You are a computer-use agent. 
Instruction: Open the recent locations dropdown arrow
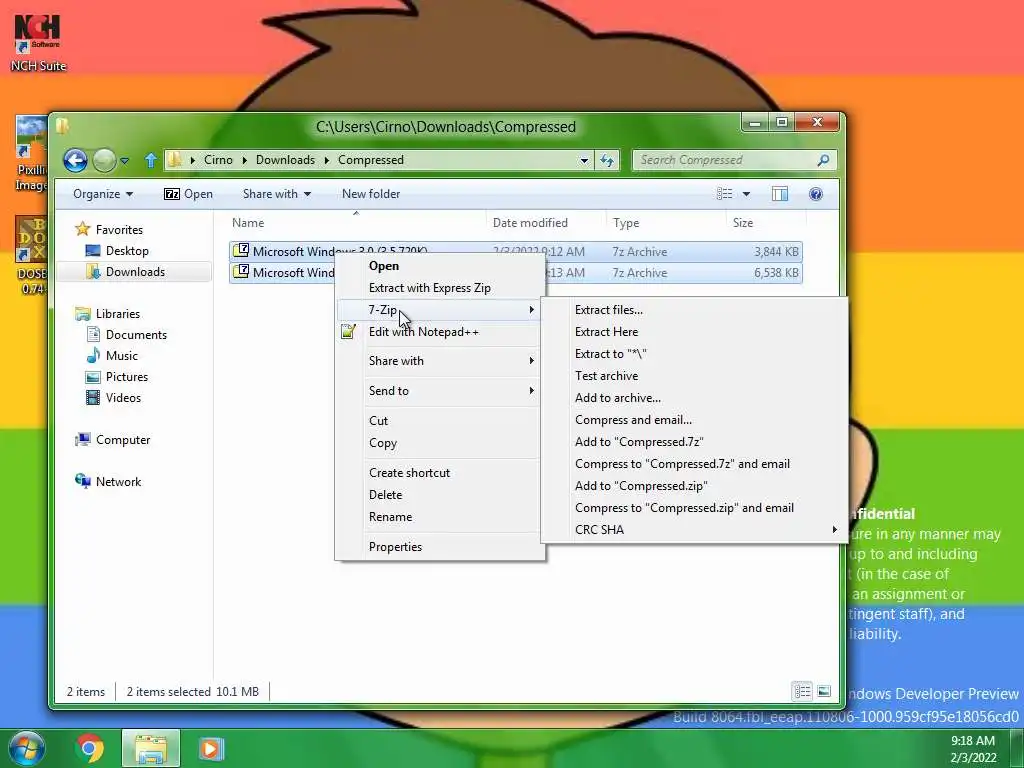pos(125,160)
